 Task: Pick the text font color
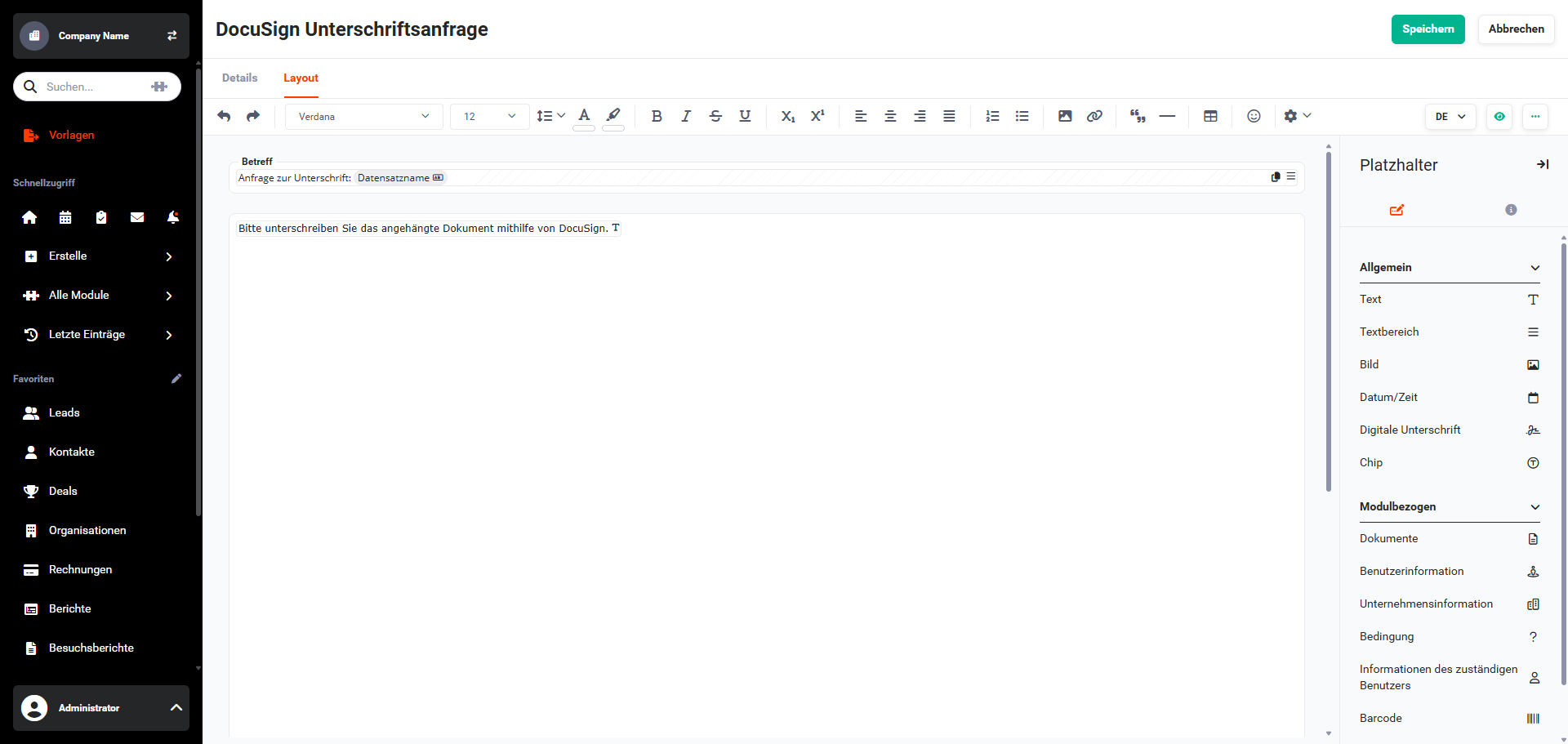(x=584, y=118)
